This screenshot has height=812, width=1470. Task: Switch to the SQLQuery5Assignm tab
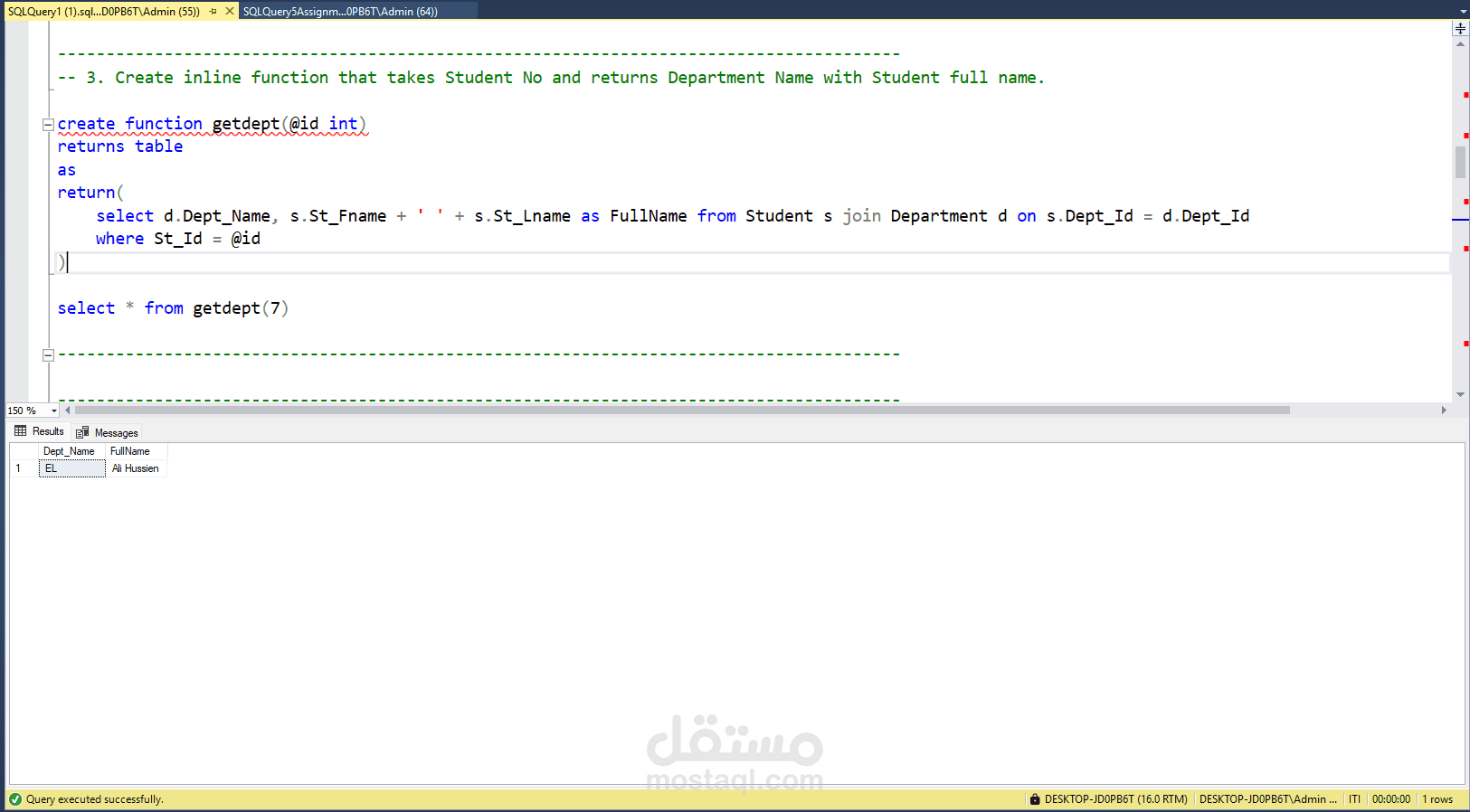click(x=340, y=12)
